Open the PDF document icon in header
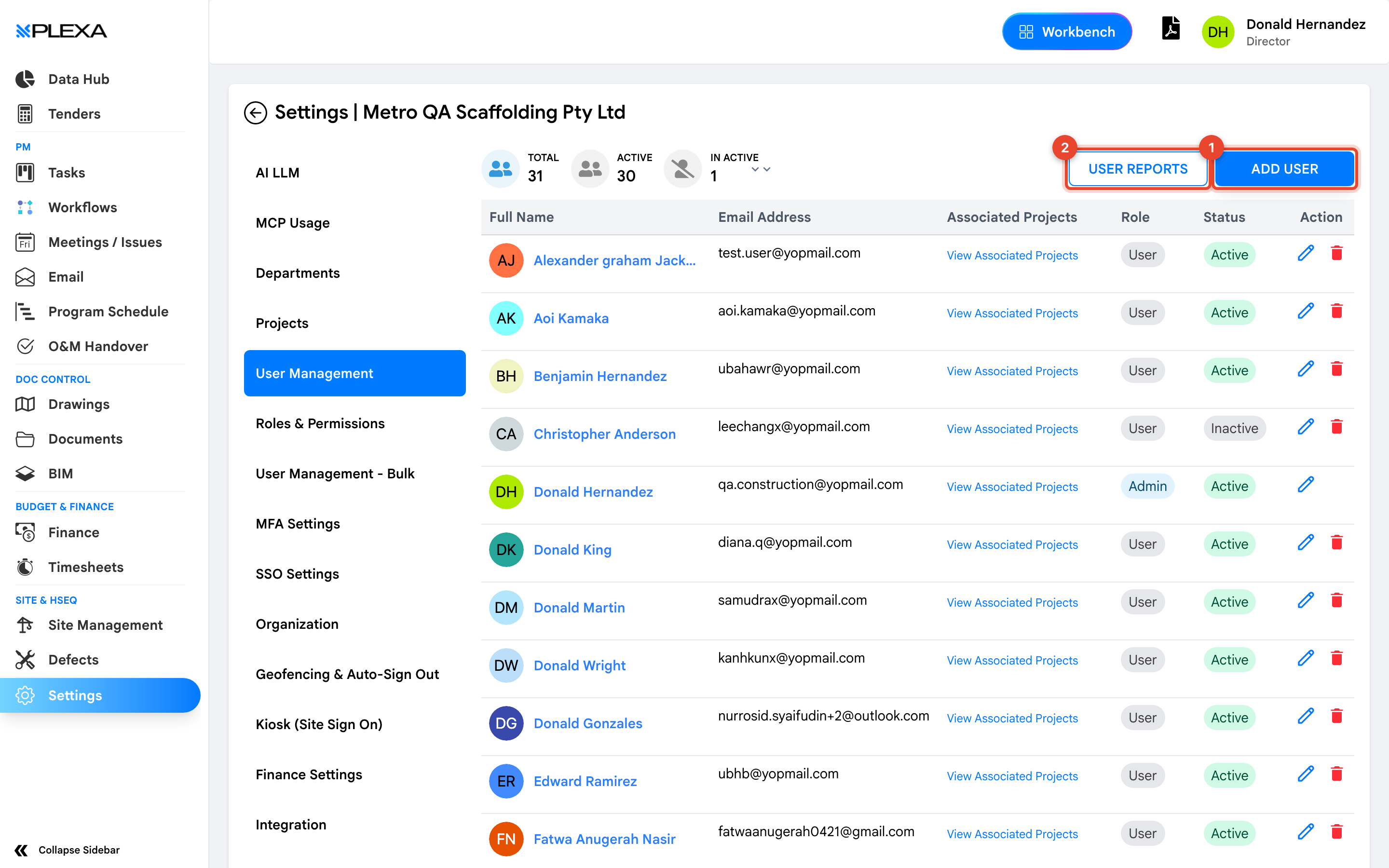1389x868 pixels. (x=1171, y=29)
